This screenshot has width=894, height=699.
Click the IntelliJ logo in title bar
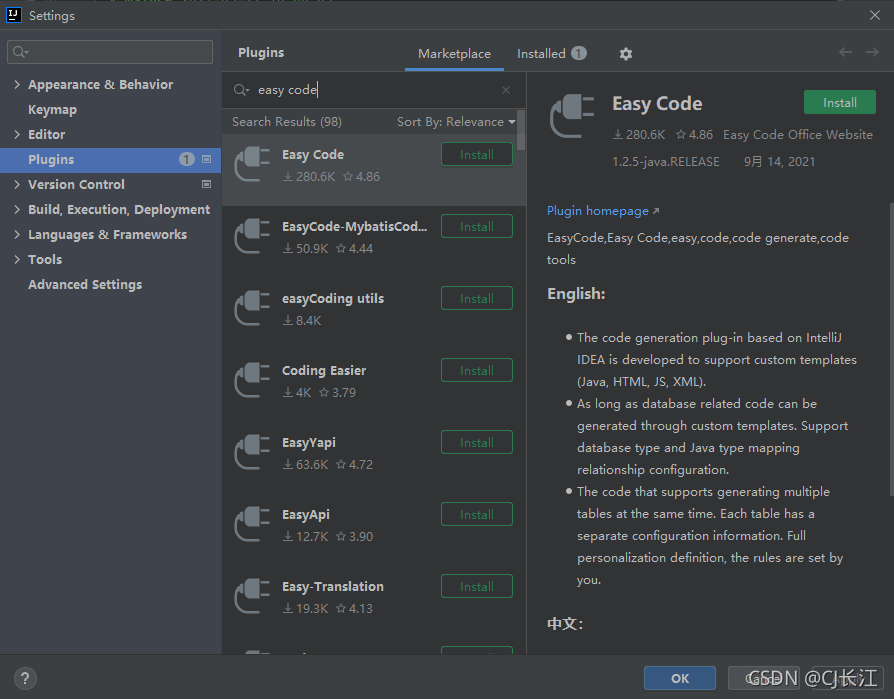(x=14, y=15)
